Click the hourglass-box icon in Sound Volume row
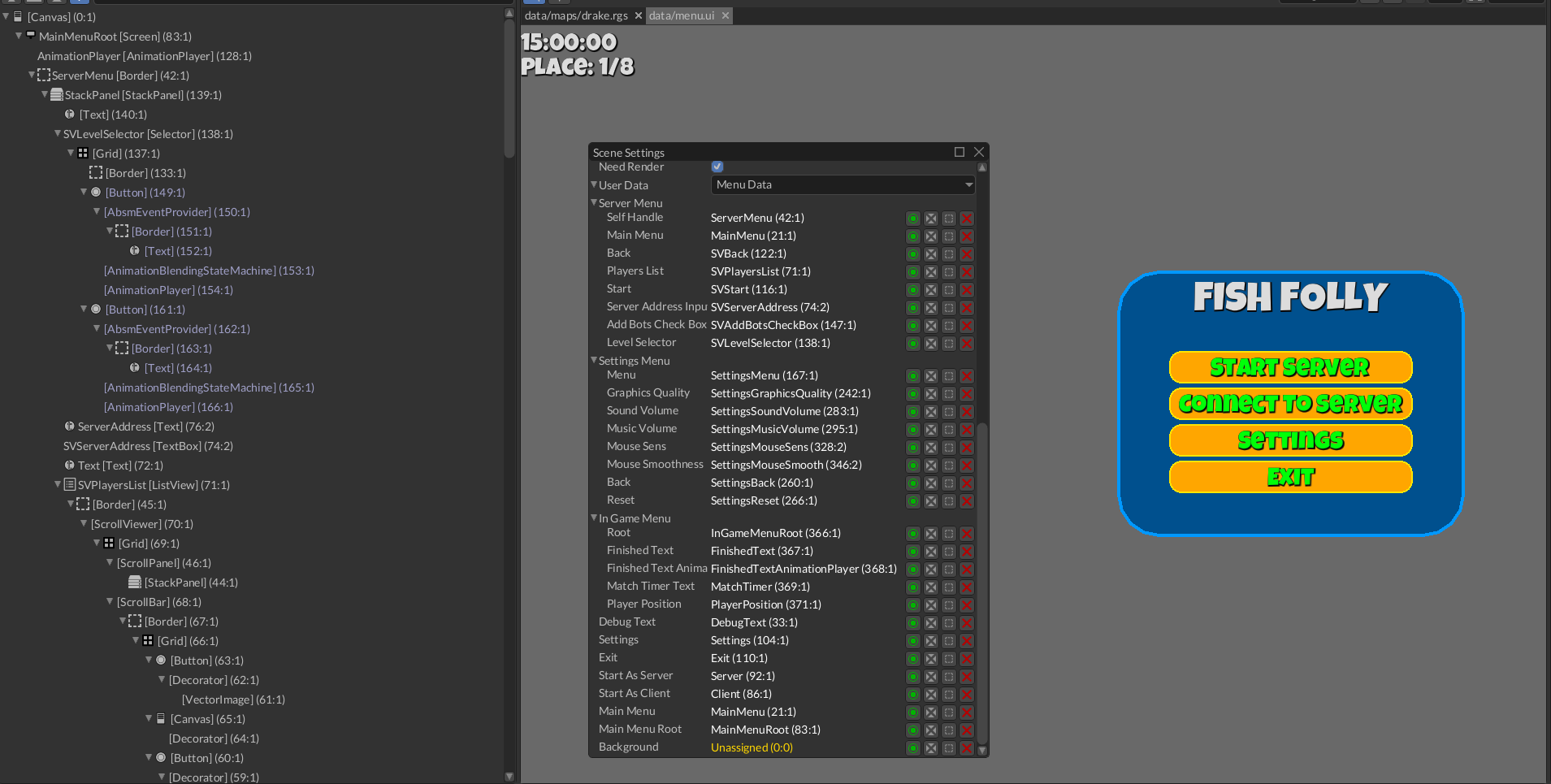Screen dimensions: 1551x784 pyautogui.click(x=931, y=412)
